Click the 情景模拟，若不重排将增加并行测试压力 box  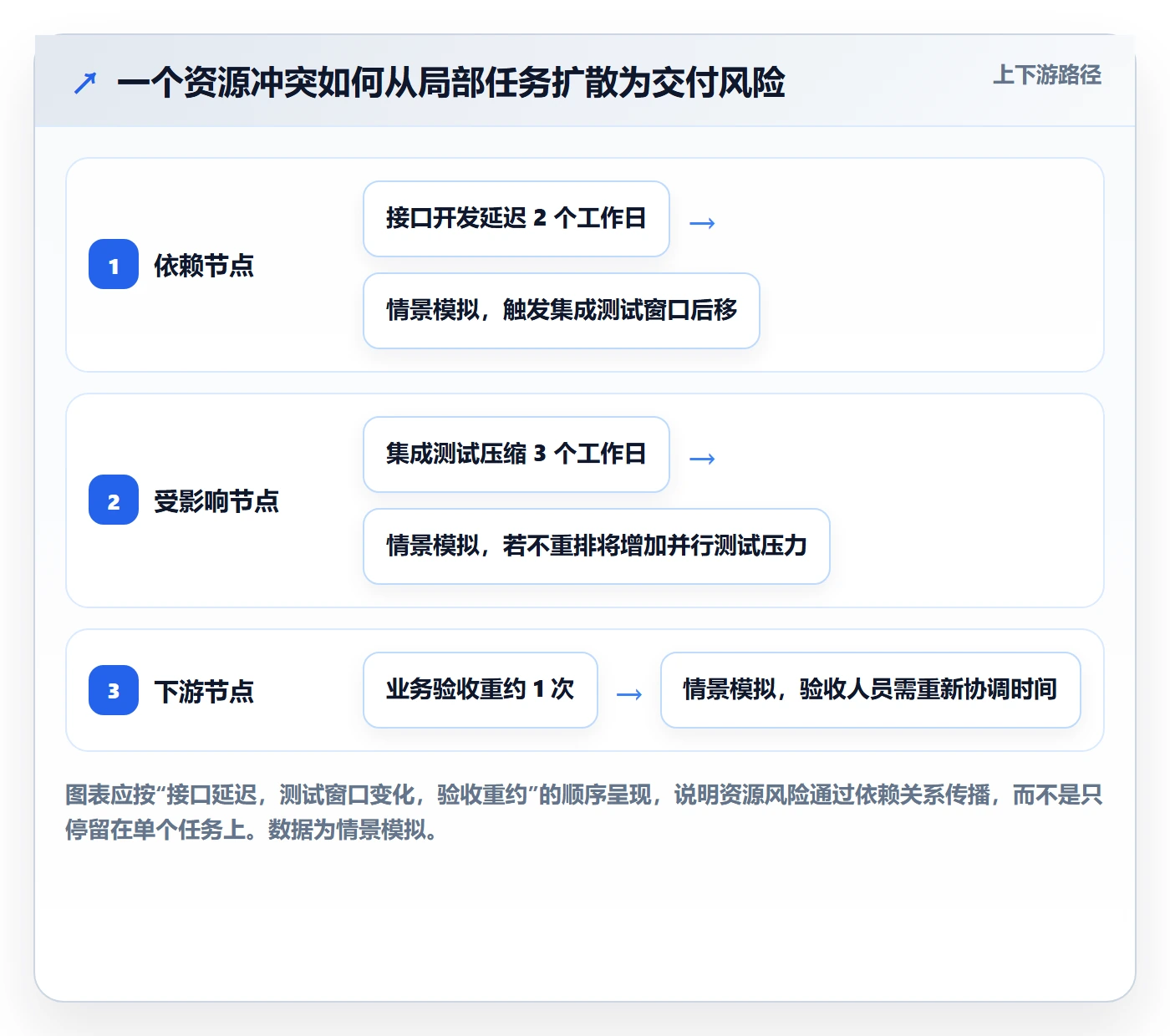597,546
